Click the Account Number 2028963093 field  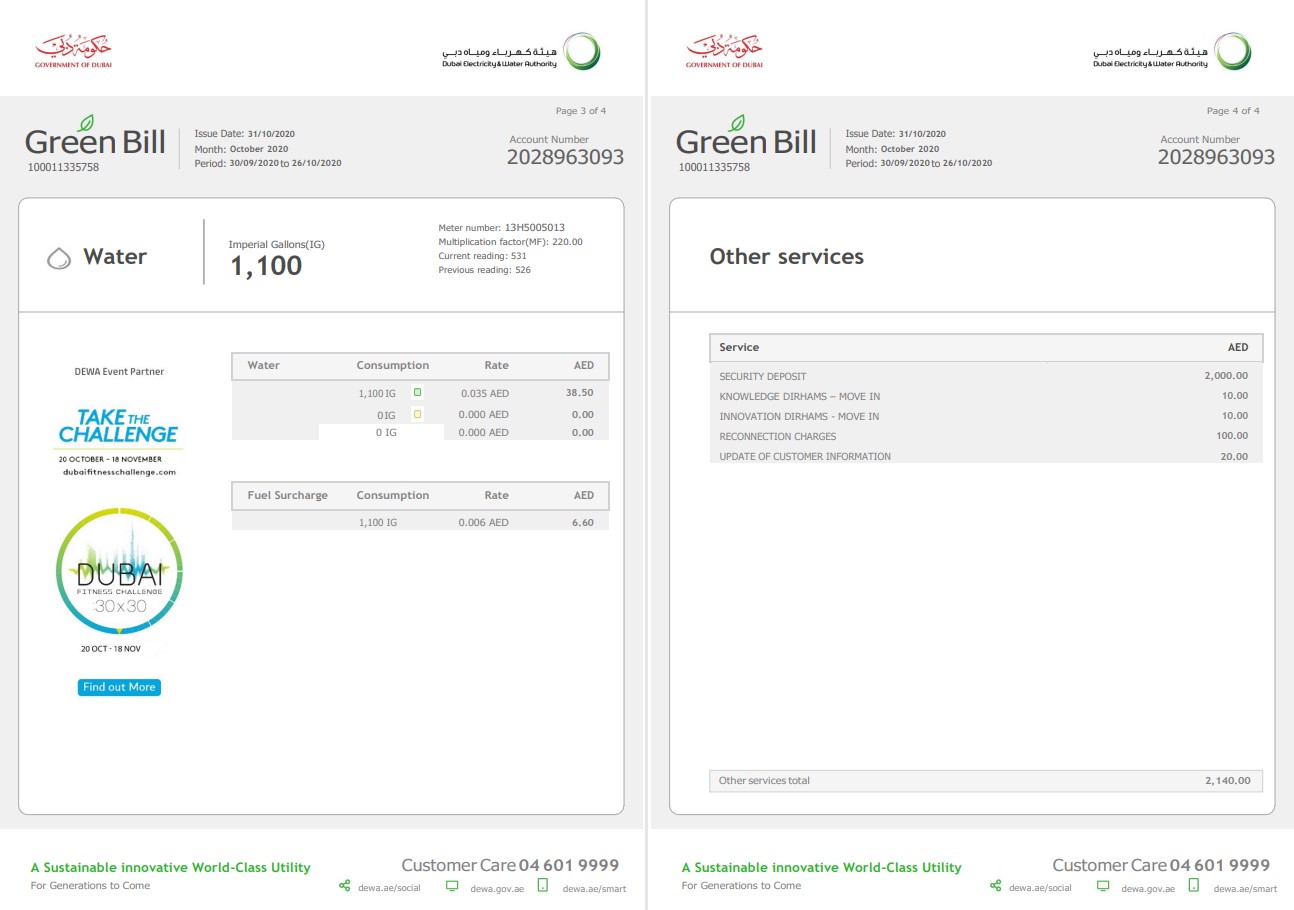[566, 157]
